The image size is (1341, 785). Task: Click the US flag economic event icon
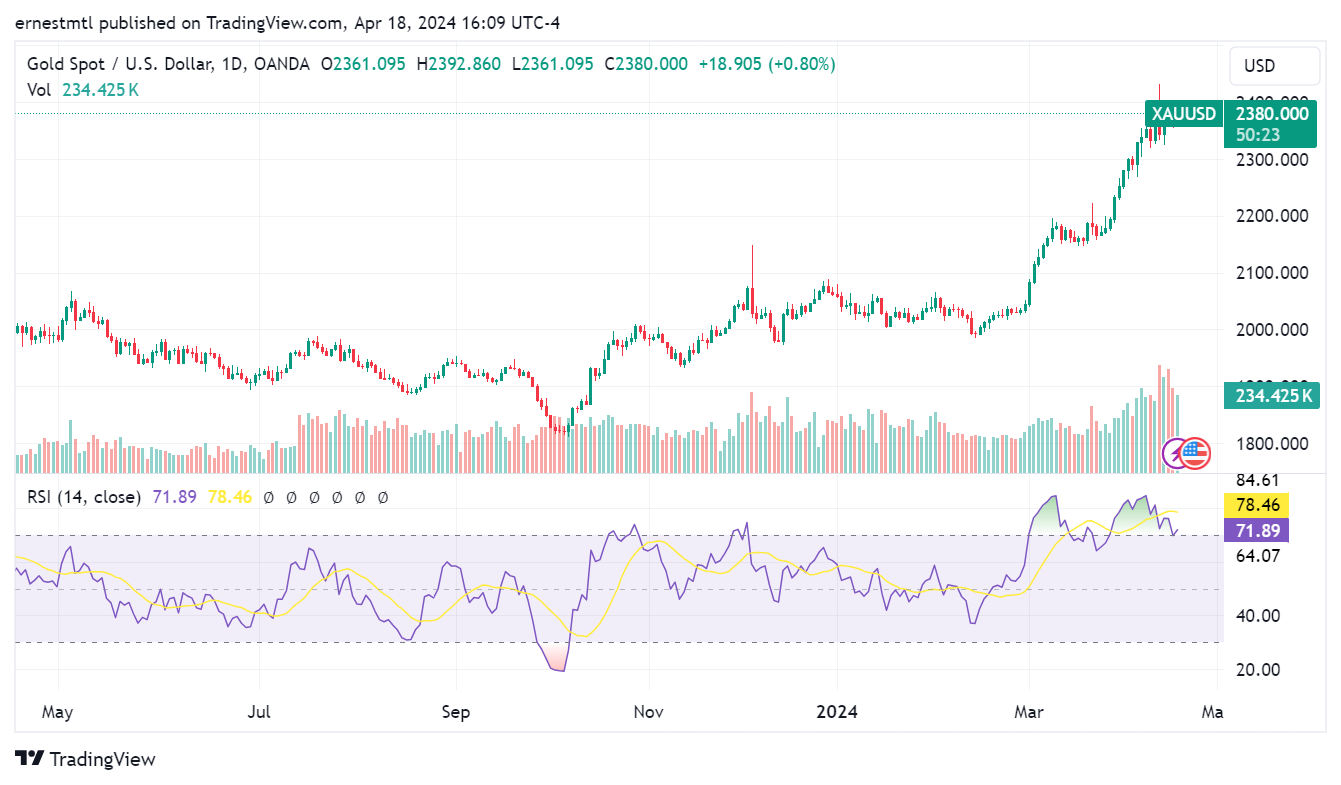pos(1195,454)
